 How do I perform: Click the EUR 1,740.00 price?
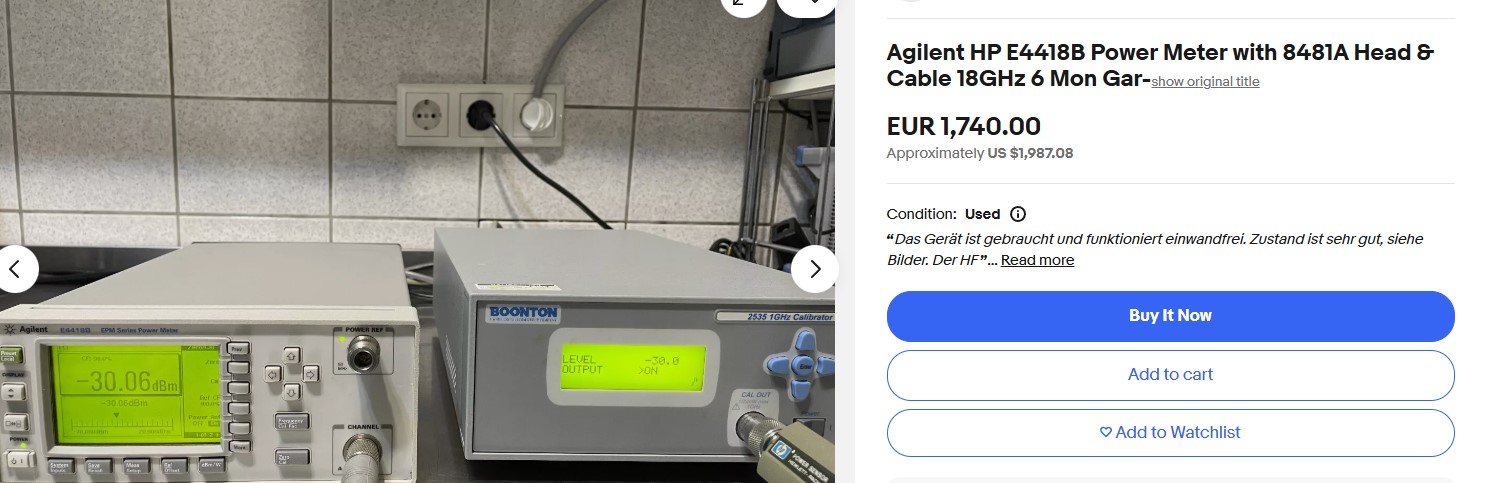(x=963, y=127)
